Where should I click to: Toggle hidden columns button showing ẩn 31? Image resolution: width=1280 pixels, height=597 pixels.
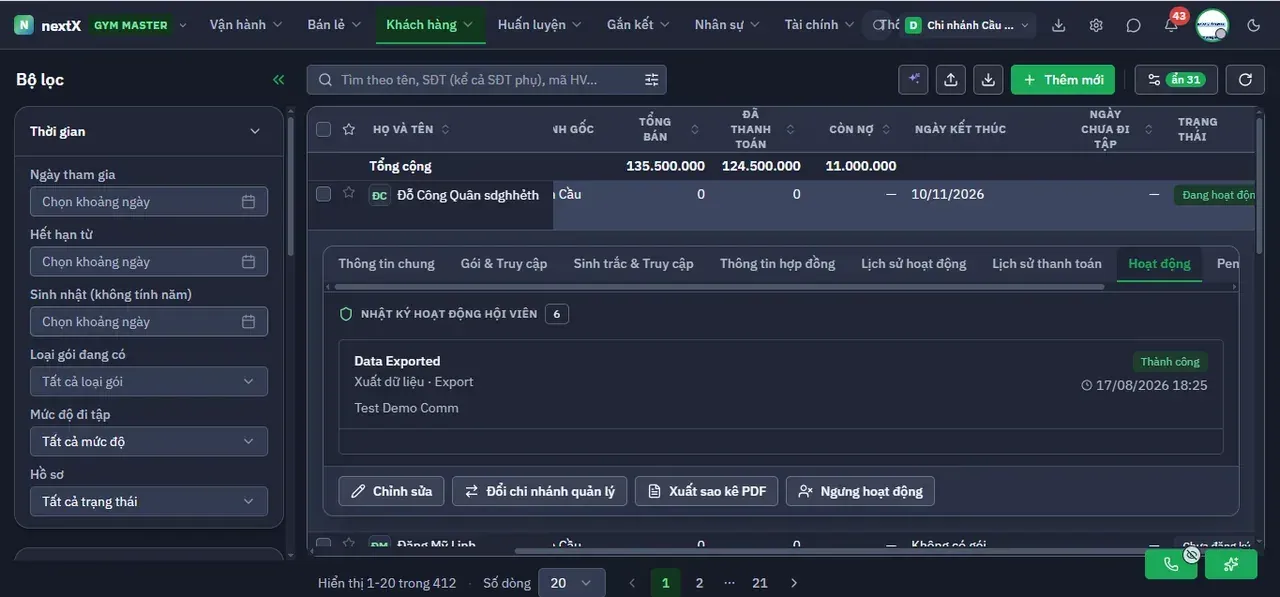(x=1176, y=80)
